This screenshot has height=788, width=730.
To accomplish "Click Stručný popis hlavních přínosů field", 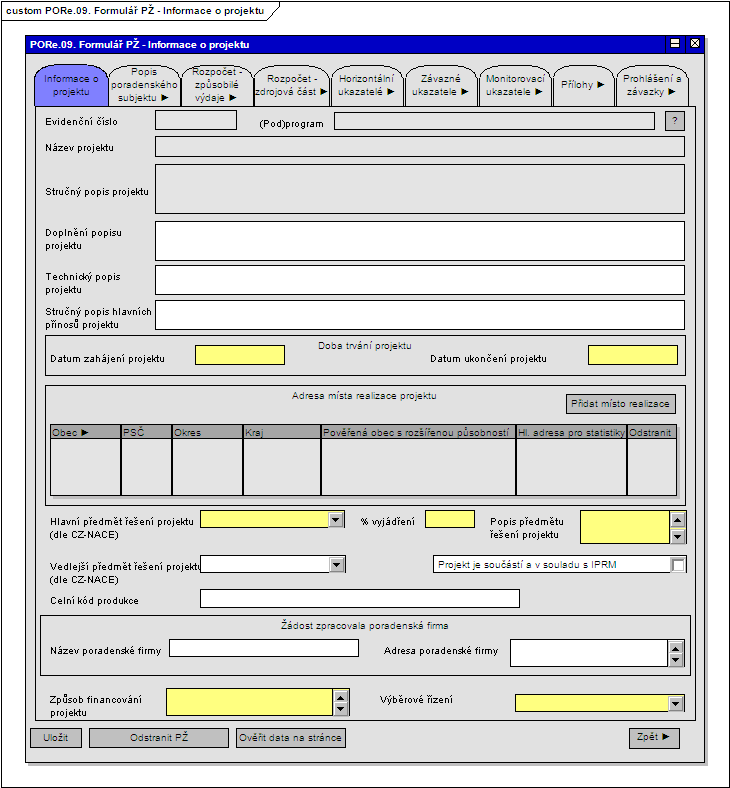I will pos(420,315).
